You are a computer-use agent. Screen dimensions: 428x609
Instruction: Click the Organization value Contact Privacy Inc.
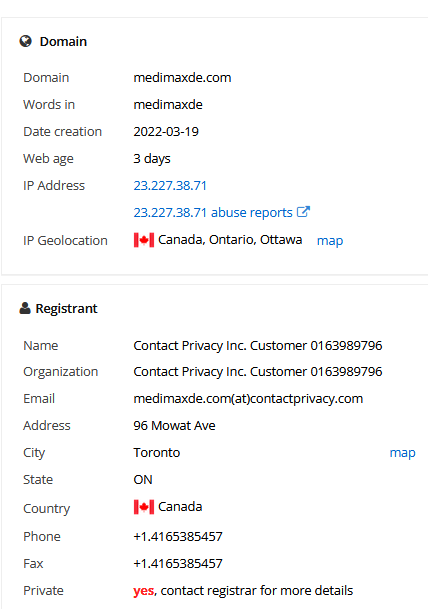coord(258,372)
